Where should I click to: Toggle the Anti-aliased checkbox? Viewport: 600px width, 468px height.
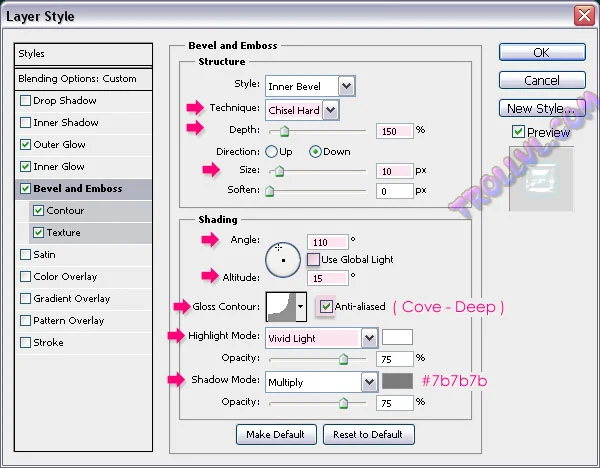pyautogui.click(x=326, y=306)
